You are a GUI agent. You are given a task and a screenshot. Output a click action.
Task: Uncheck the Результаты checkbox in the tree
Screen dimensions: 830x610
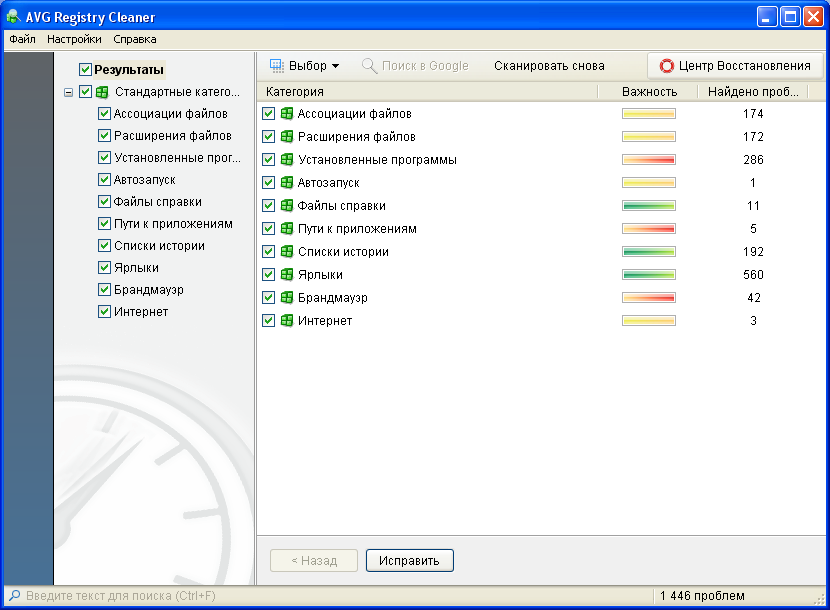(x=85, y=69)
